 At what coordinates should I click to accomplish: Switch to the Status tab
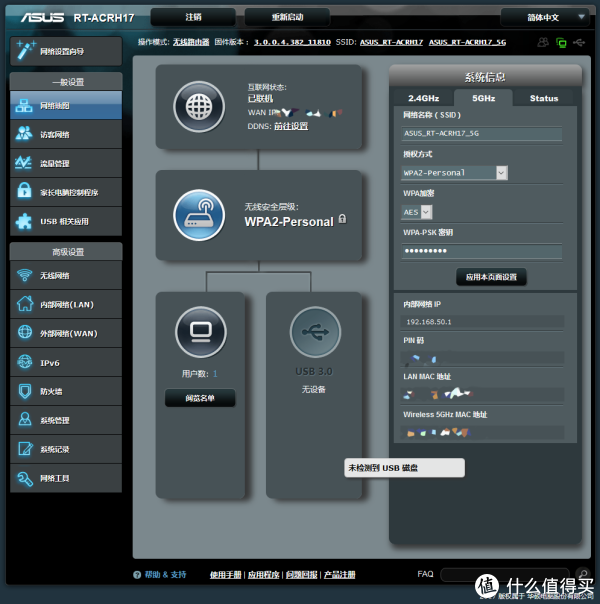click(x=544, y=98)
